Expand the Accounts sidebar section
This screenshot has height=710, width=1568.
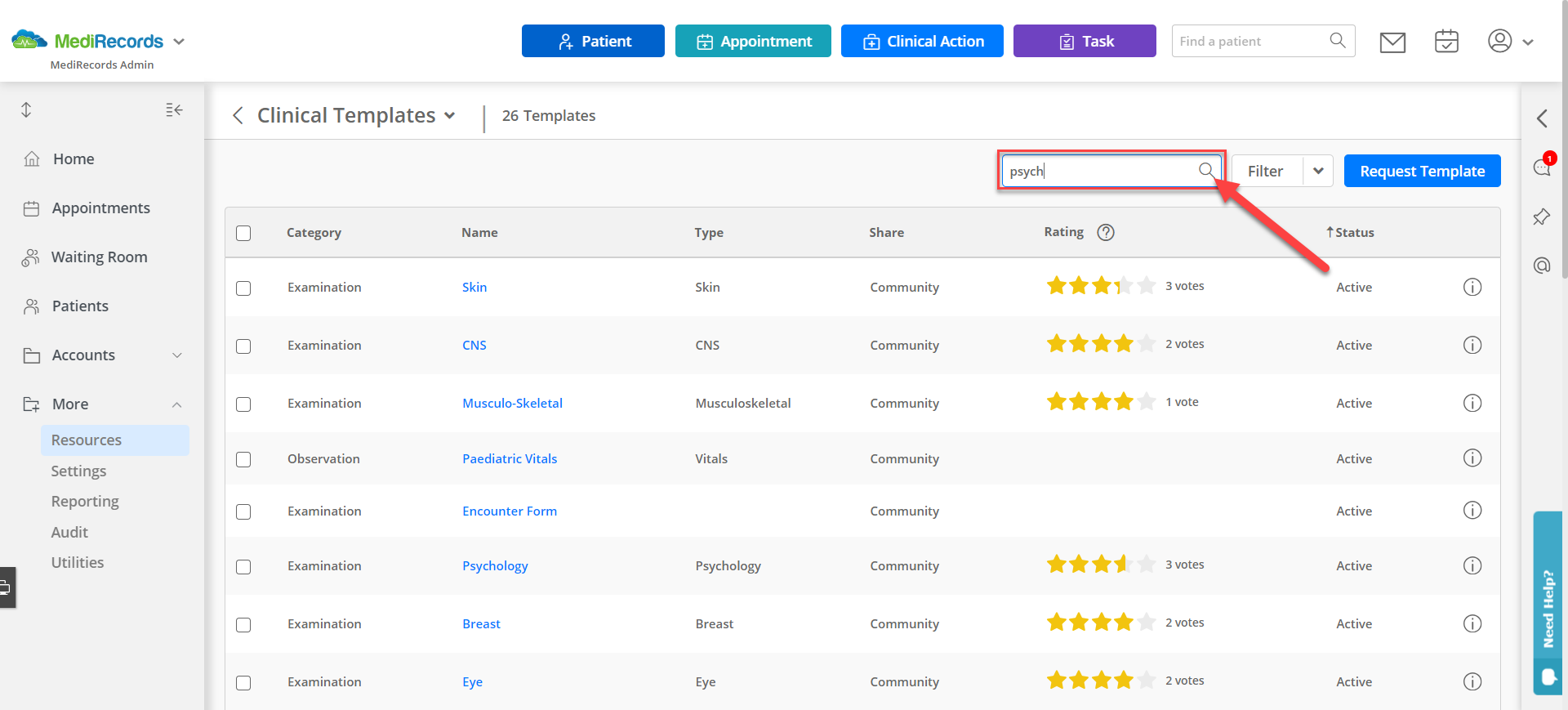click(x=177, y=355)
